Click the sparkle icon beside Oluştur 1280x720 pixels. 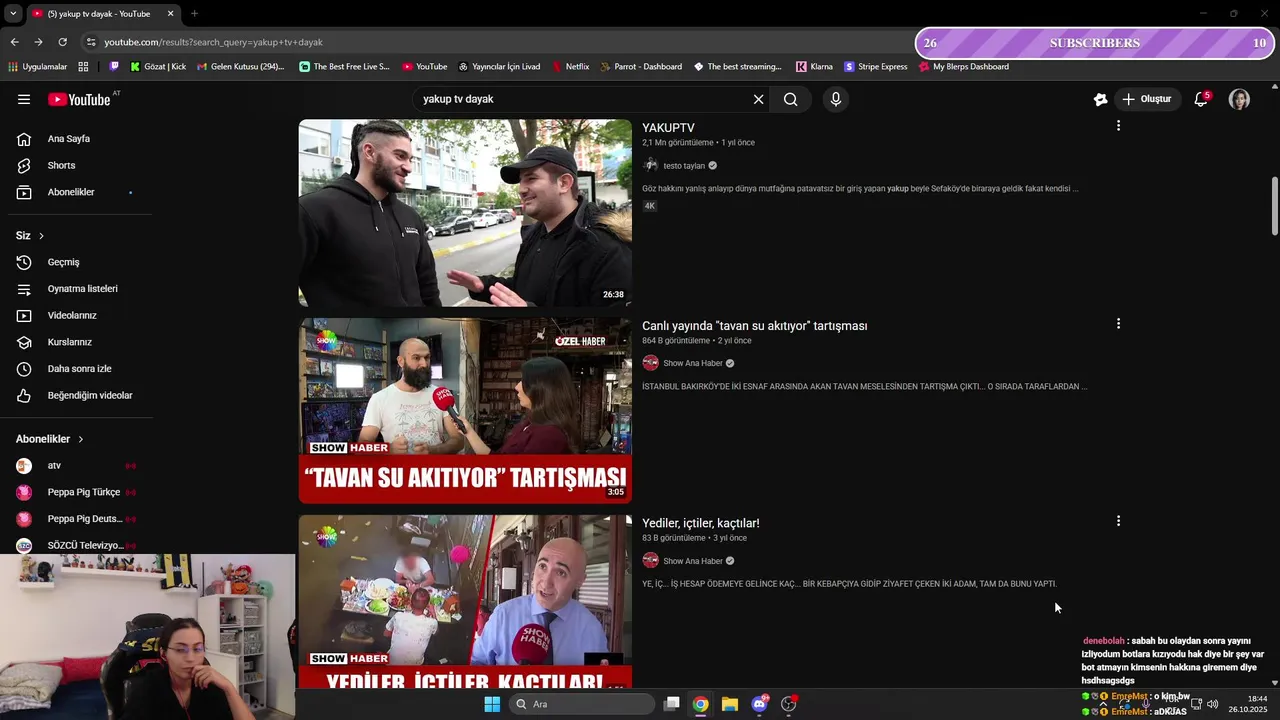pyautogui.click(x=1100, y=99)
